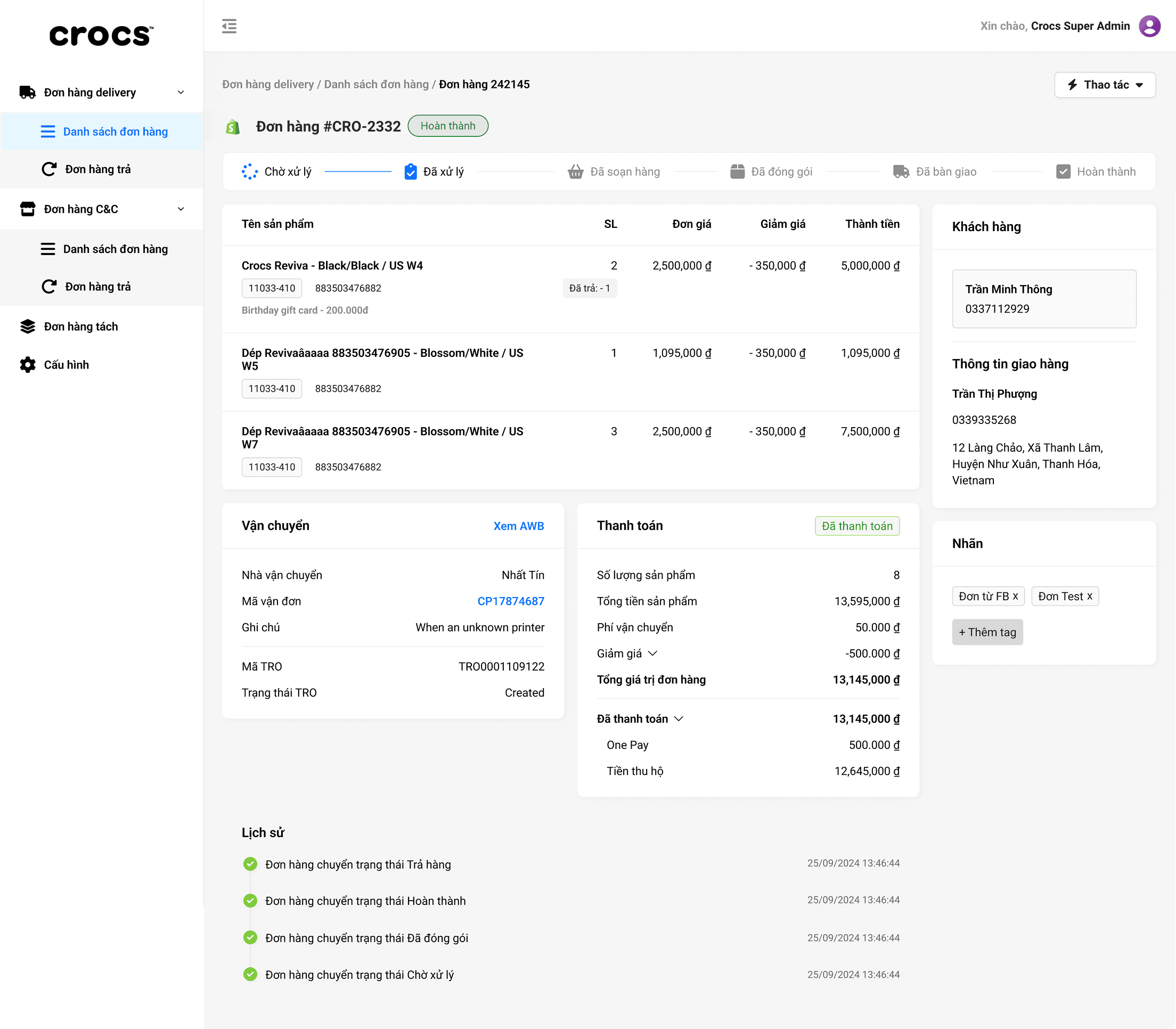This screenshot has width=1176, height=1029.
Task: Click the return icon under Đơn hàng delivery
Action: (x=50, y=169)
